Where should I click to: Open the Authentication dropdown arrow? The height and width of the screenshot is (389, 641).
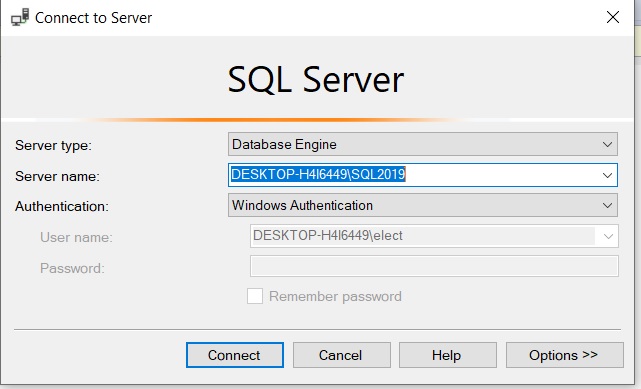(x=607, y=206)
